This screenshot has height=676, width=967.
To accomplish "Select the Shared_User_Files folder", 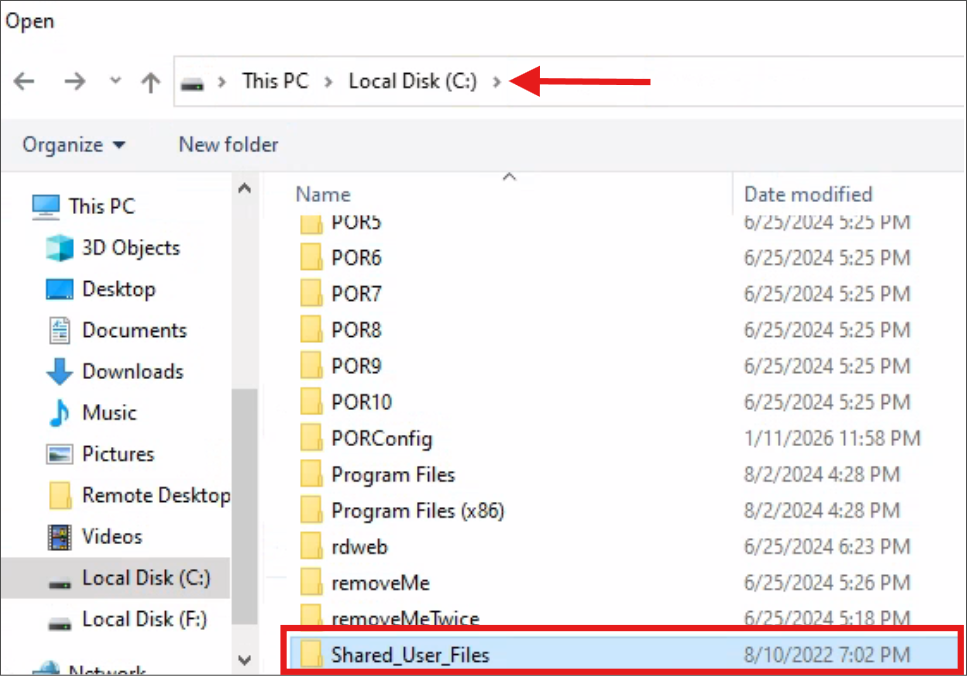I will (410, 655).
